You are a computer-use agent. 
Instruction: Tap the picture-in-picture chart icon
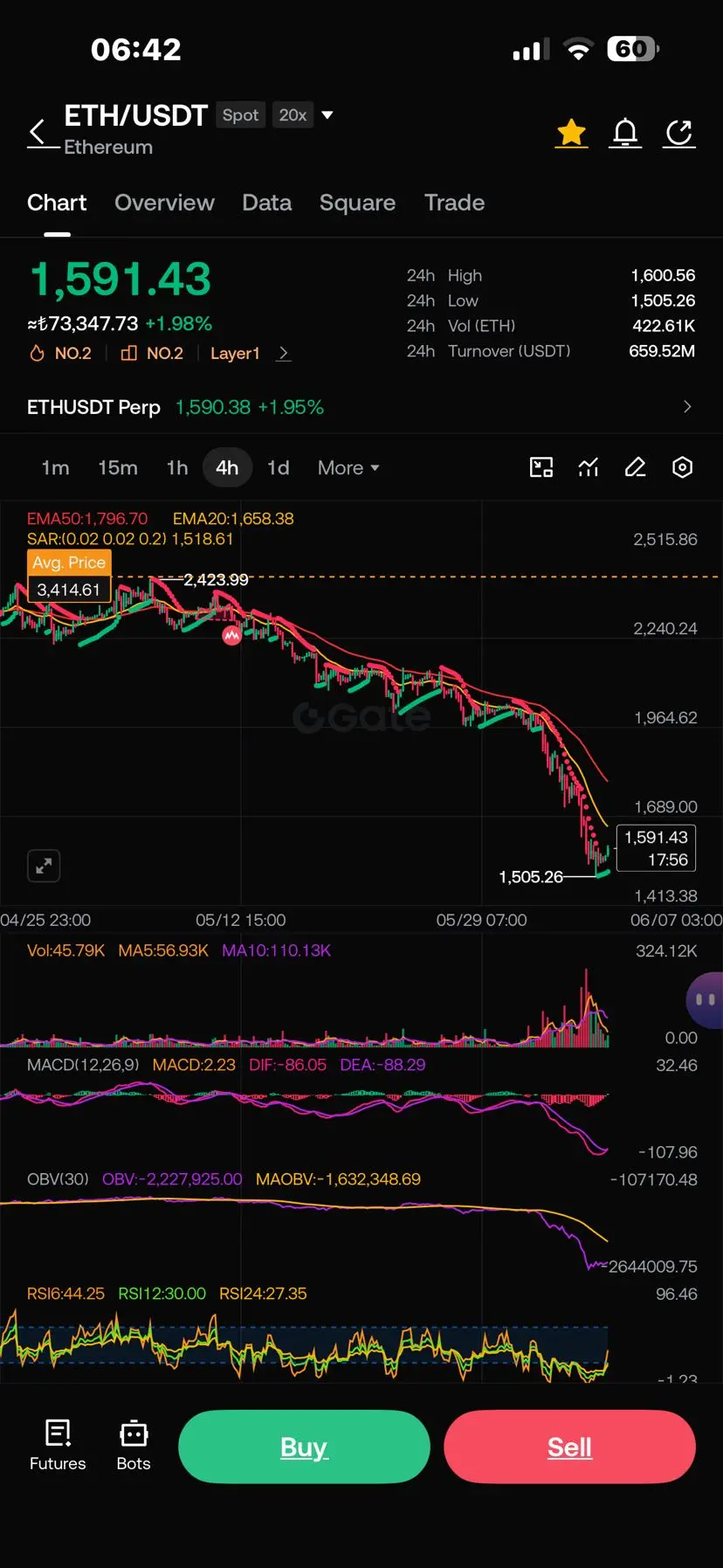541,467
